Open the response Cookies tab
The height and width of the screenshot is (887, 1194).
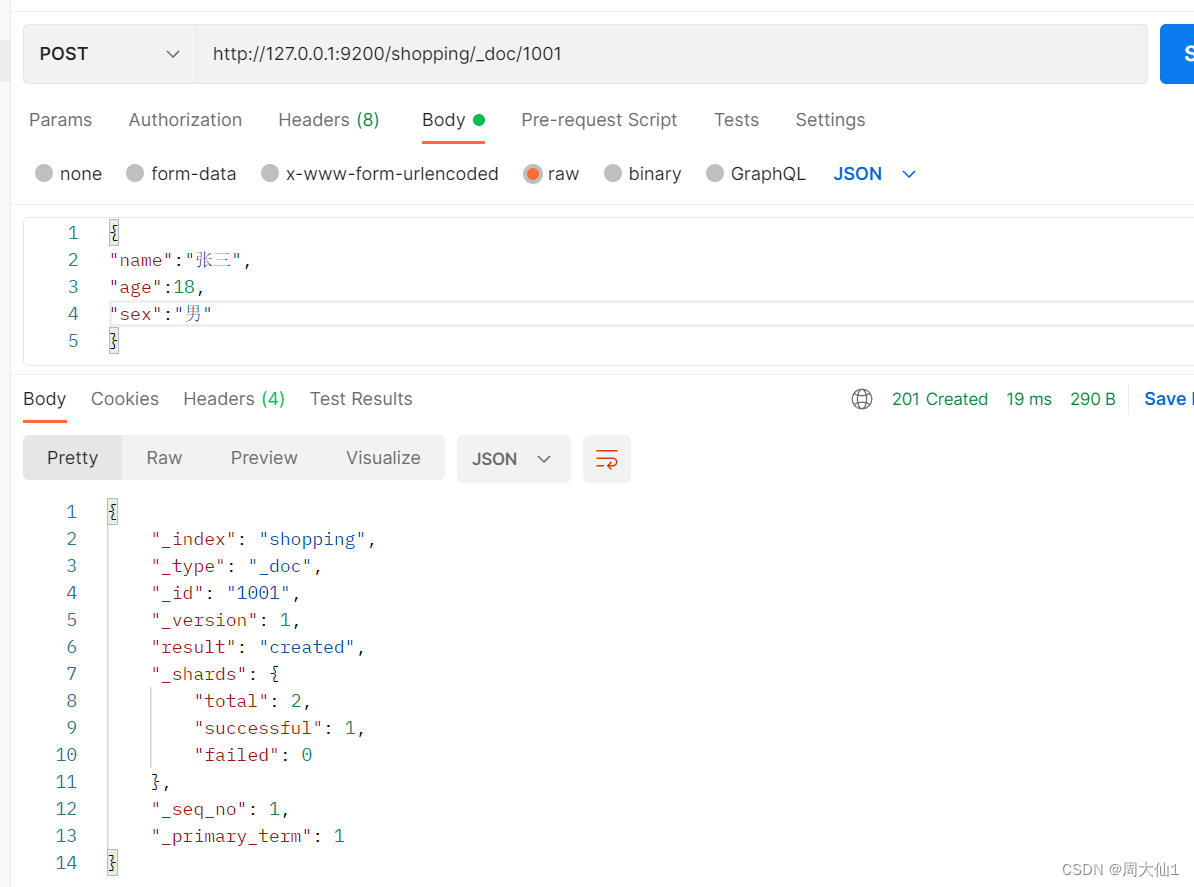125,399
